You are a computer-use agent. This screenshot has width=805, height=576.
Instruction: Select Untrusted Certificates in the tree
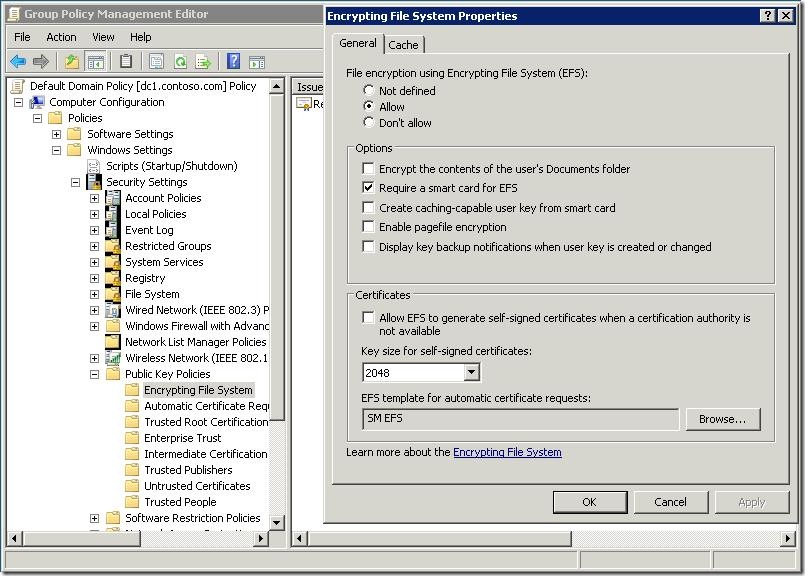coord(197,486)
